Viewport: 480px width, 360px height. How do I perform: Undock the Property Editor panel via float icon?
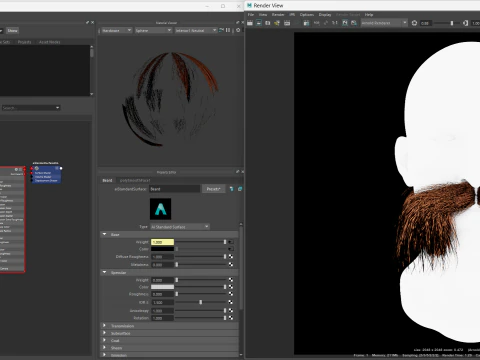(x=237, y=172)
